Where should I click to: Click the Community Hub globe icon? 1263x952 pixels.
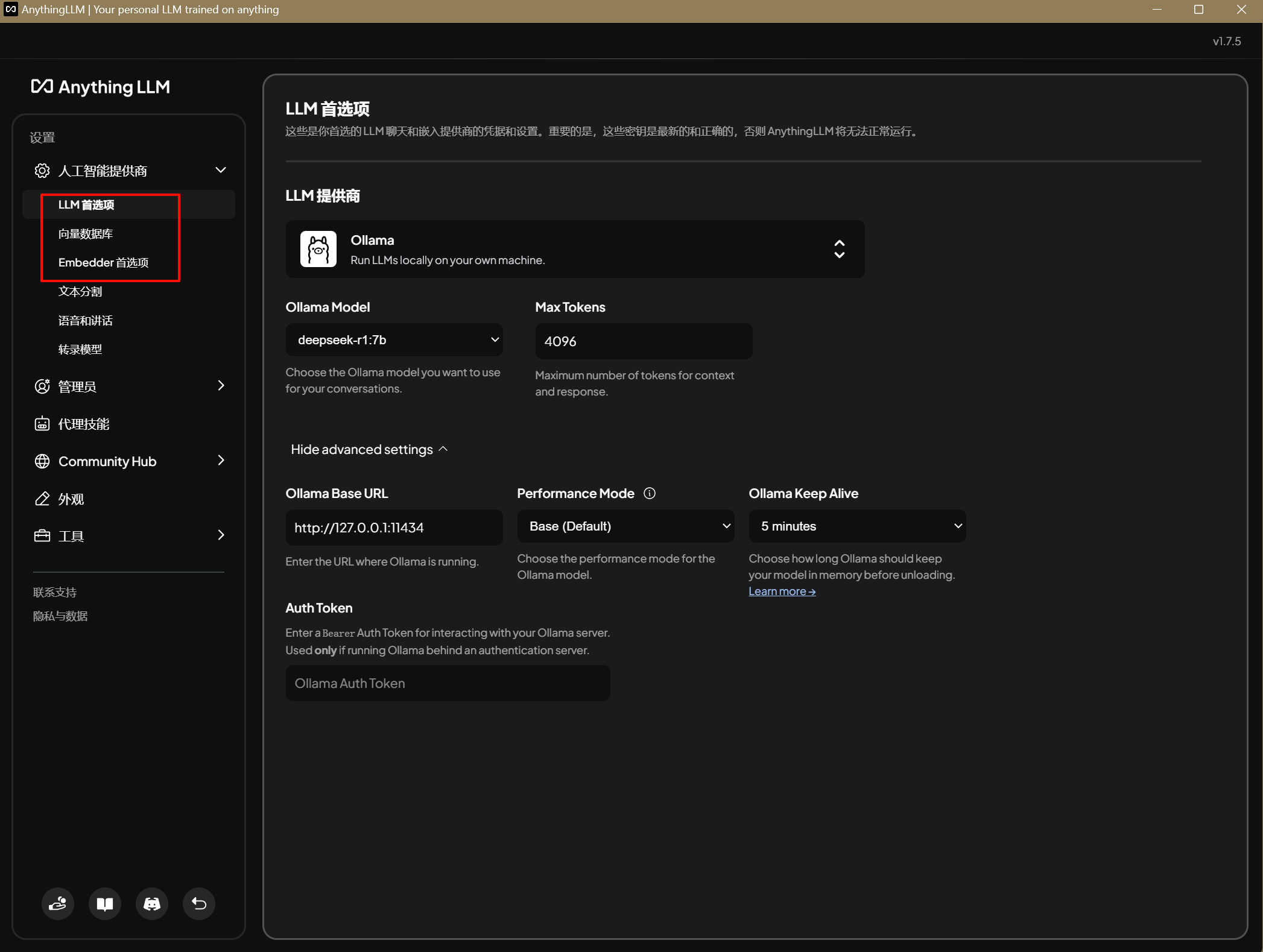(42, 461)
